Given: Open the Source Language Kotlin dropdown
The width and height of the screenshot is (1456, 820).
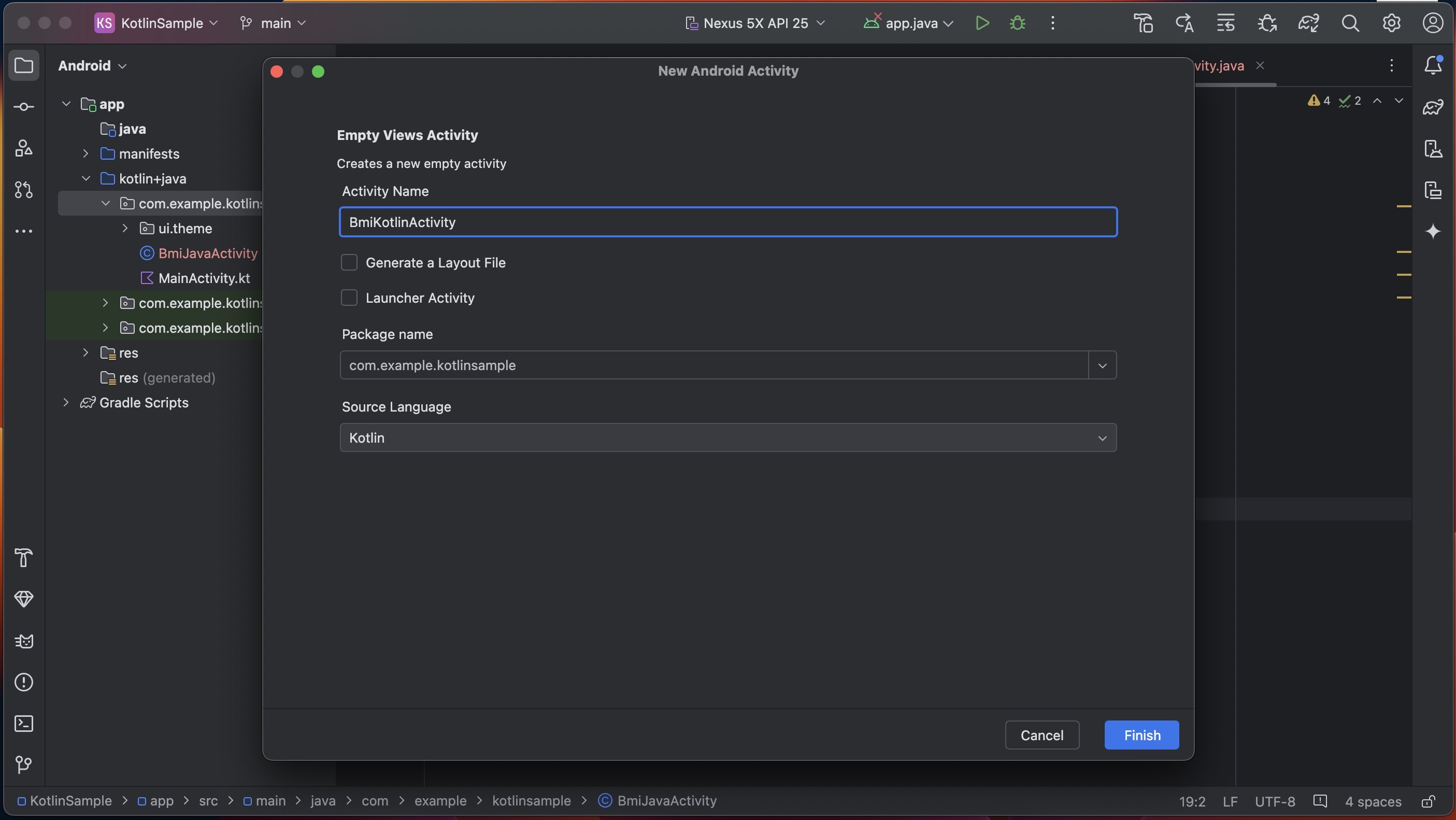Looking at the screenshot, I should coord(727,437).
